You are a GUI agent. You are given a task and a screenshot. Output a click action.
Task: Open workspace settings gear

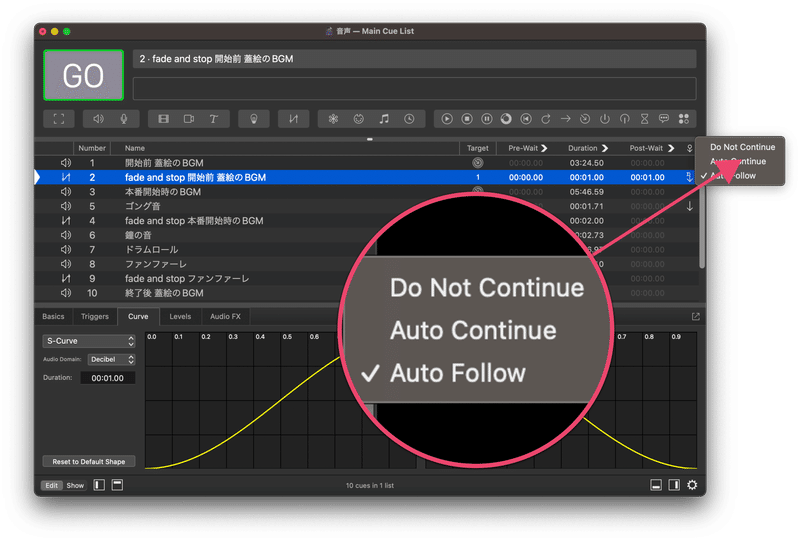(692, 485)
